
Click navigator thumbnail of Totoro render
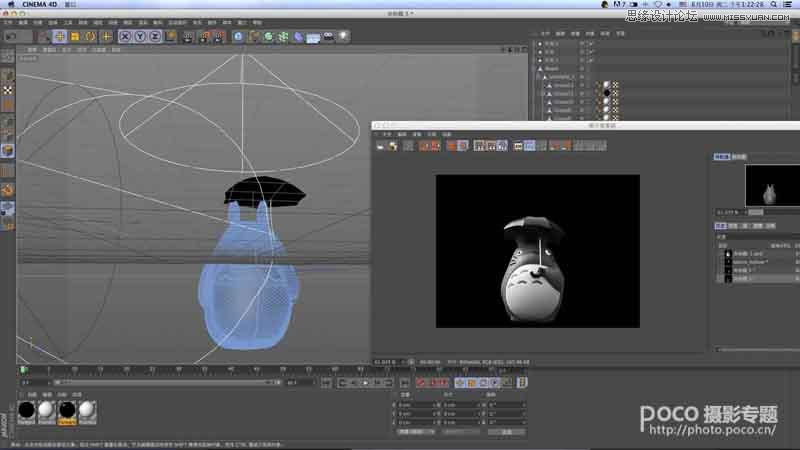pyautogui.click(x=772, y=185)
